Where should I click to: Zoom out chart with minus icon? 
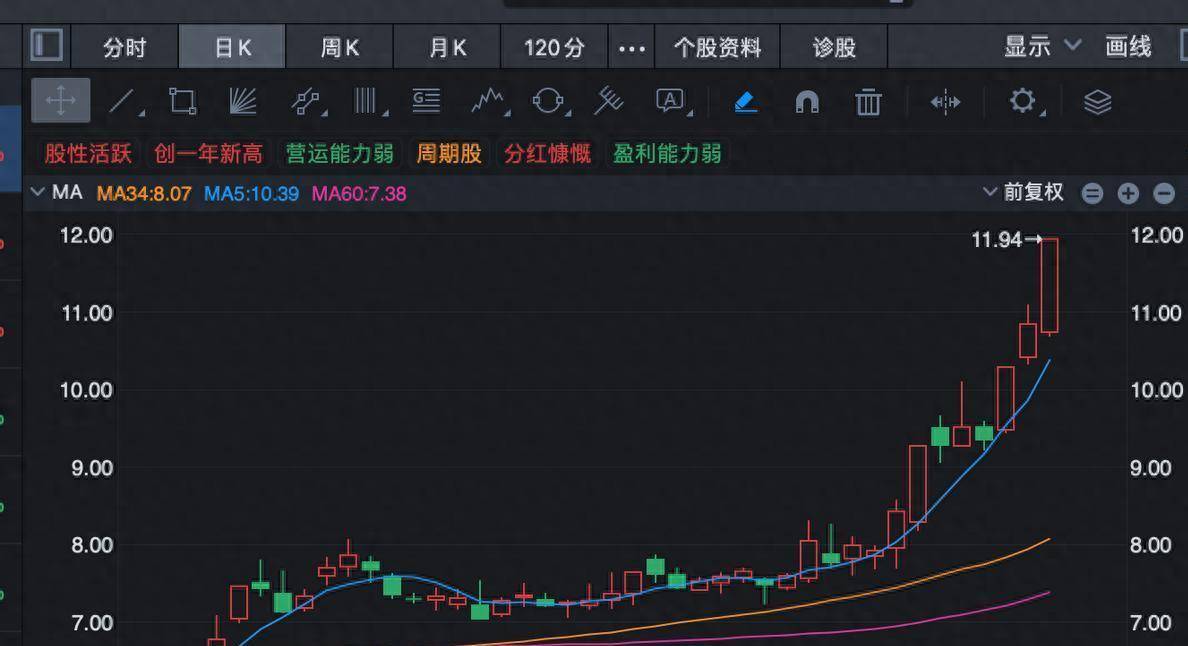1164,194
